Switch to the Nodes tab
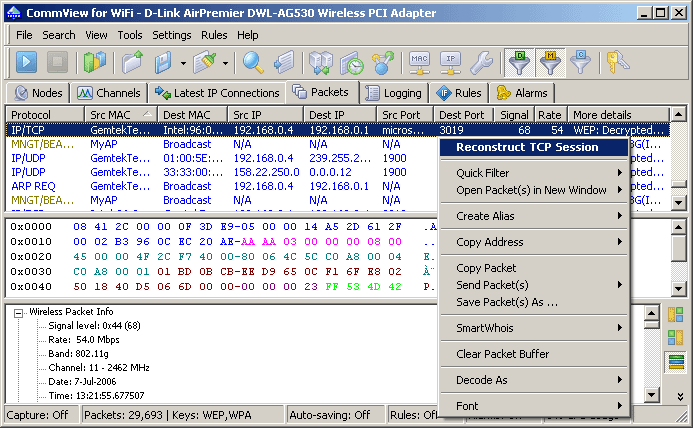This screenshot has width=693, height=428. pyautogui.click(x=38, y=93)
